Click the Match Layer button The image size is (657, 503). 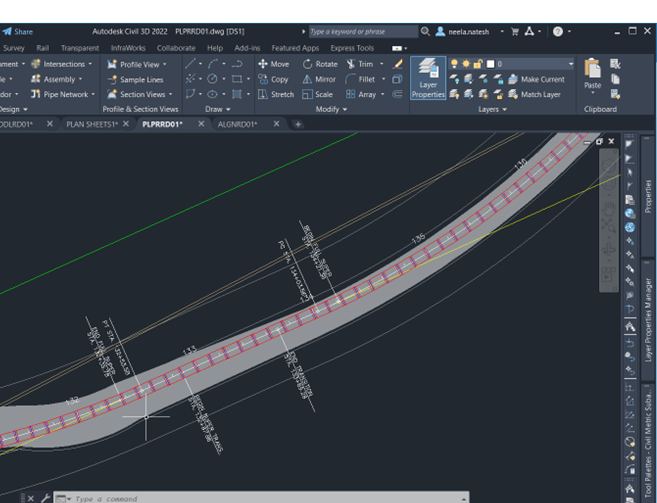pos(534,95)
